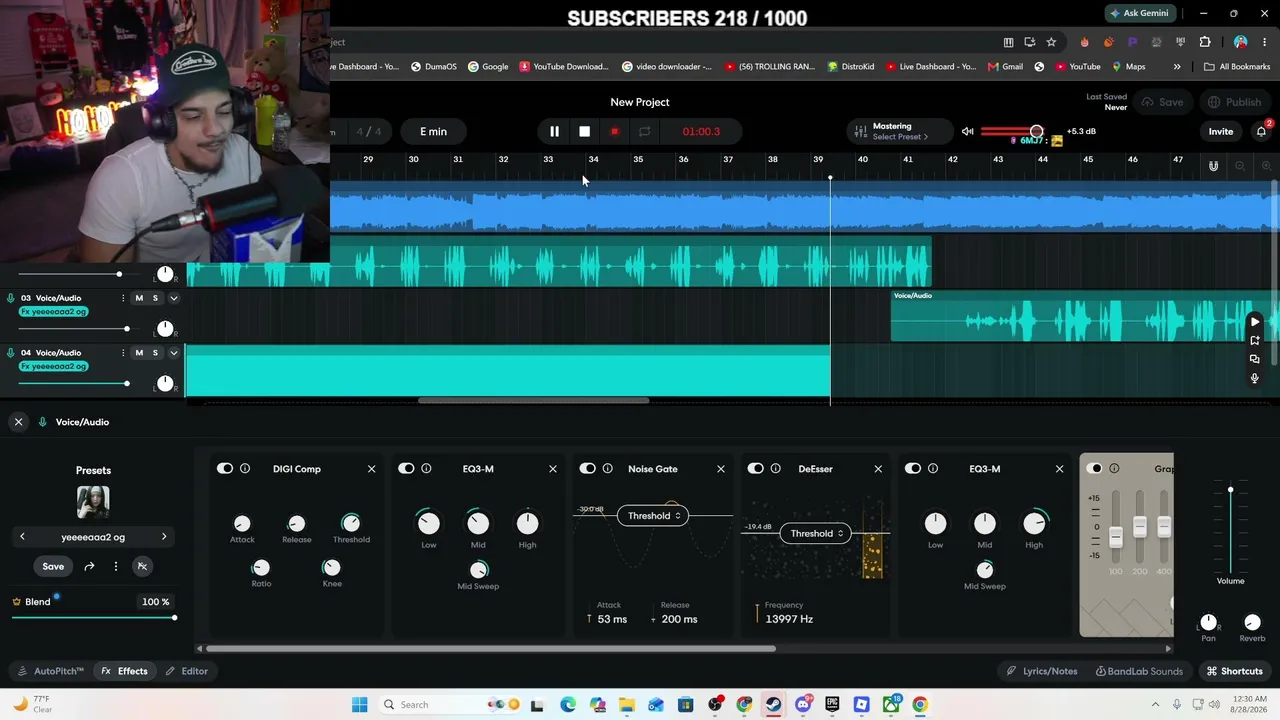This screenshot has width=1280, height=720.
Task: Open DeEsser Threshold dropdown
Action: (x=816, y=533)
